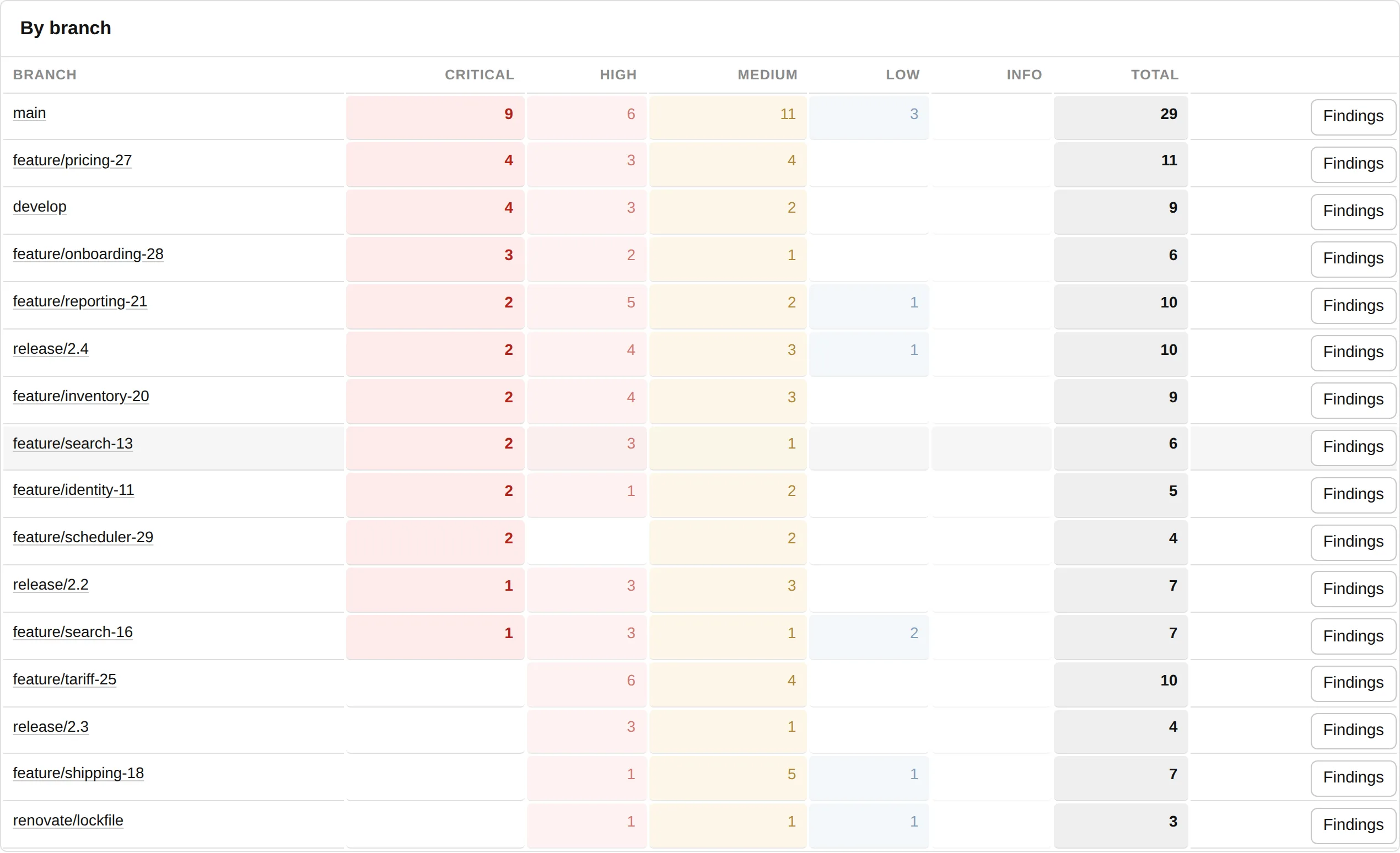Open the feature/pricing-27 branch link

click(x=72, y=160)
